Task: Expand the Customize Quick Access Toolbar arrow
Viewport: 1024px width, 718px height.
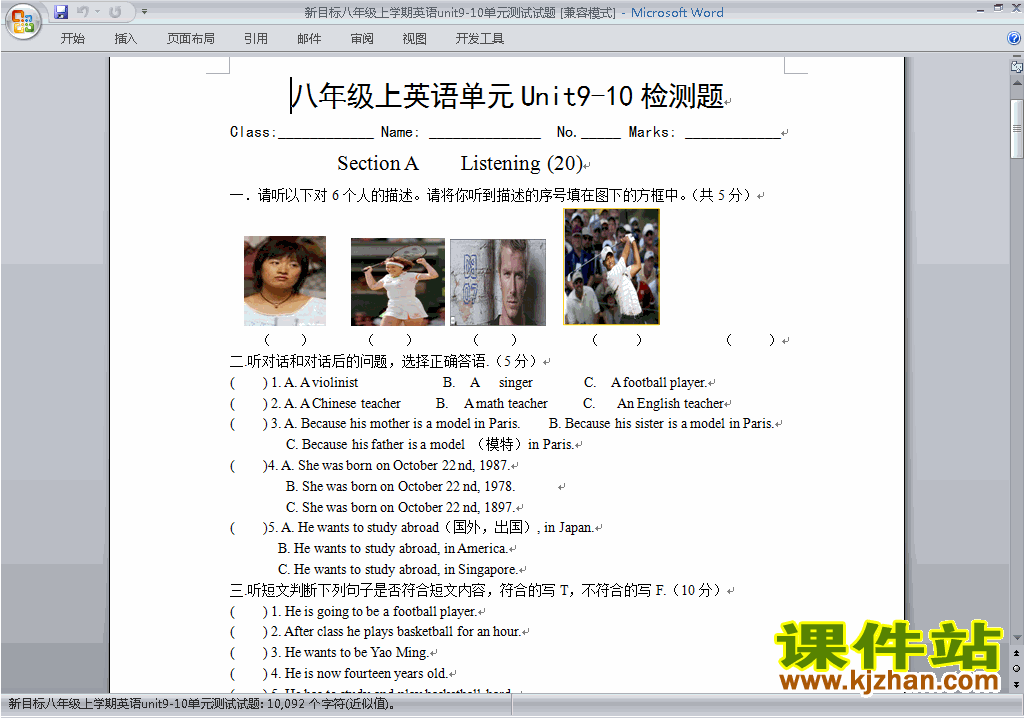Action: click(x=144, y=12)
